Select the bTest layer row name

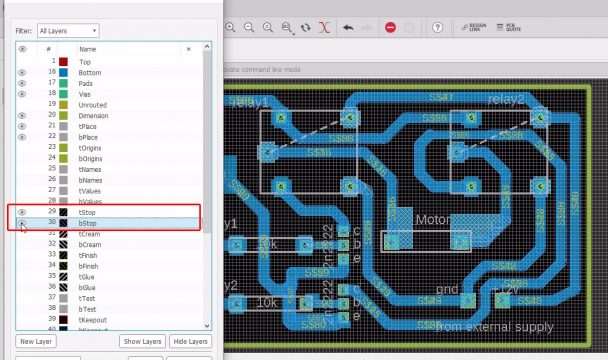[87, 309]
